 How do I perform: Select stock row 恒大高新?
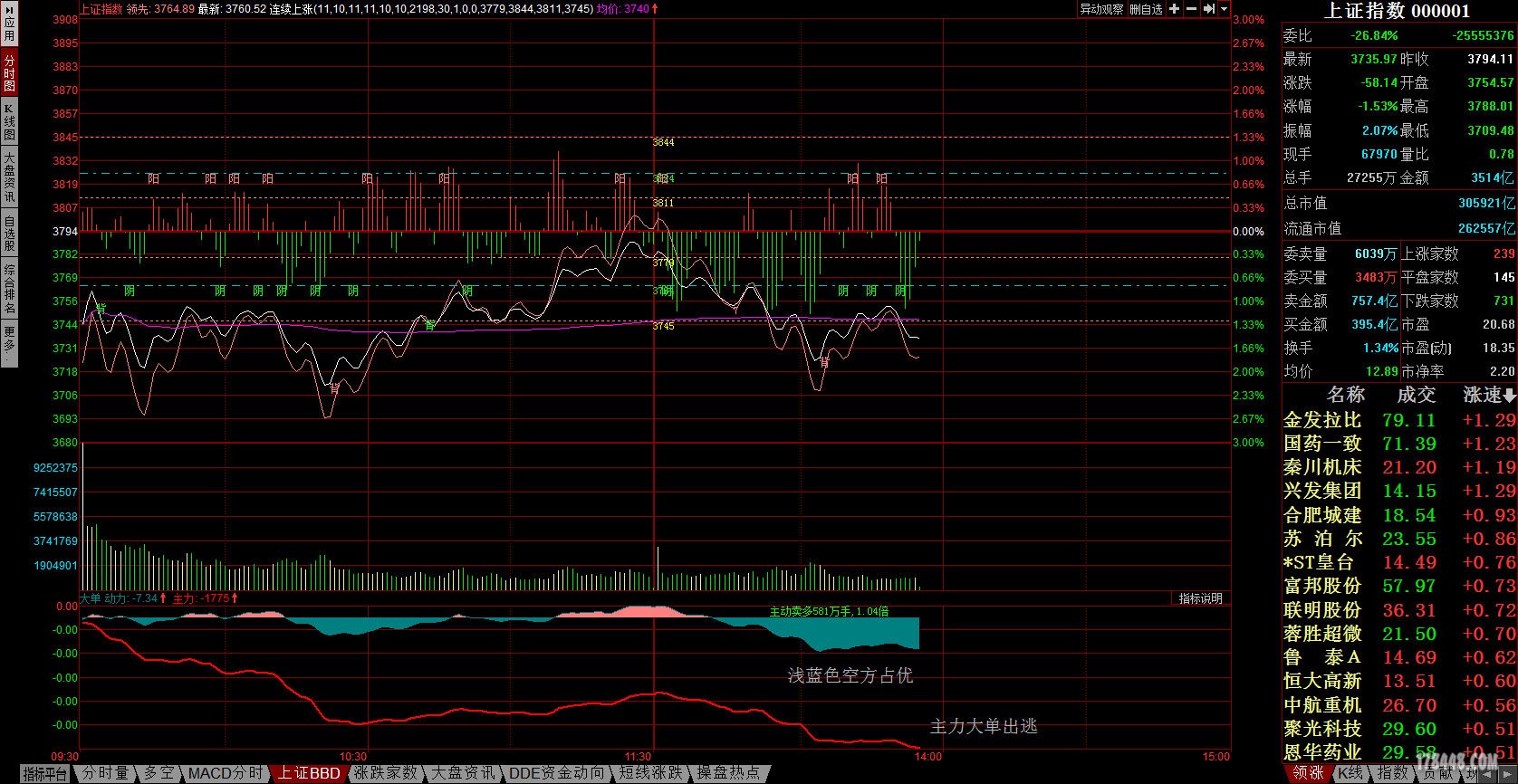point(1399,681)
